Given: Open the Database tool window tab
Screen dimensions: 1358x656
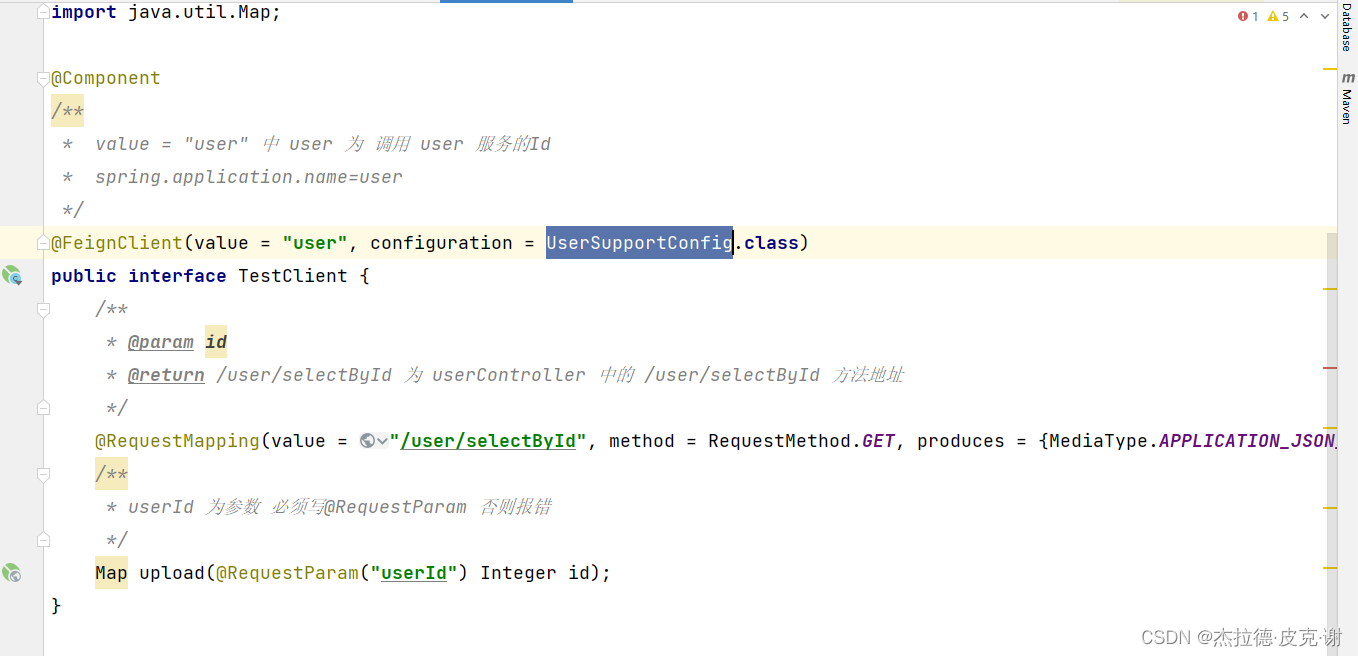Looking at the screenshot, I should pos(1347,27).
